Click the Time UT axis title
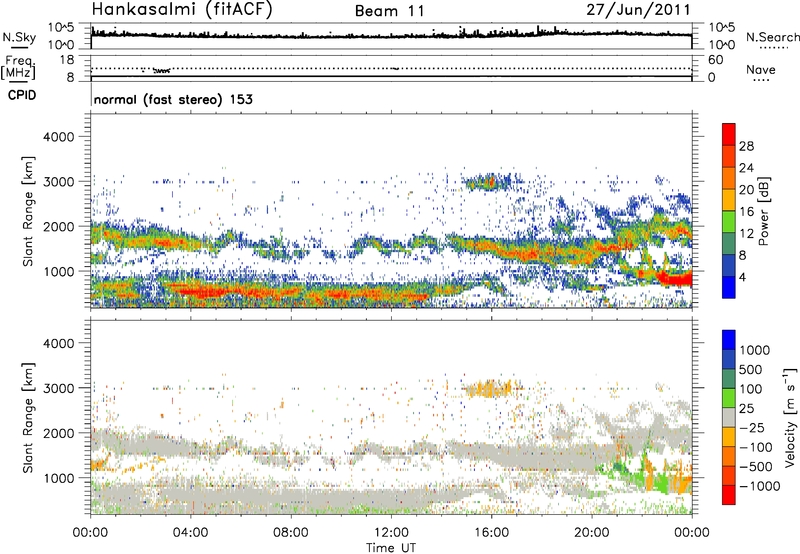Viewport: 800px width, 554px height. pyautogui.click(x=391, y=548)
